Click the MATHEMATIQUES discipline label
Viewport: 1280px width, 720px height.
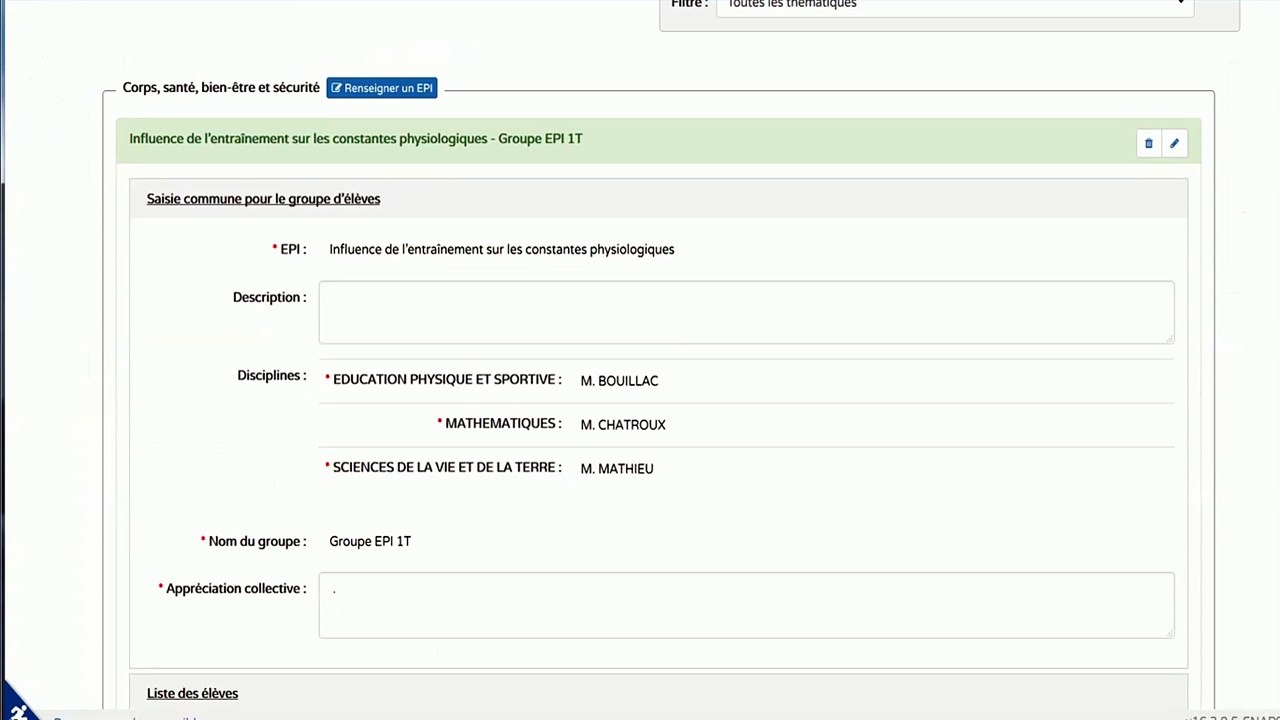tap(503, 424)
